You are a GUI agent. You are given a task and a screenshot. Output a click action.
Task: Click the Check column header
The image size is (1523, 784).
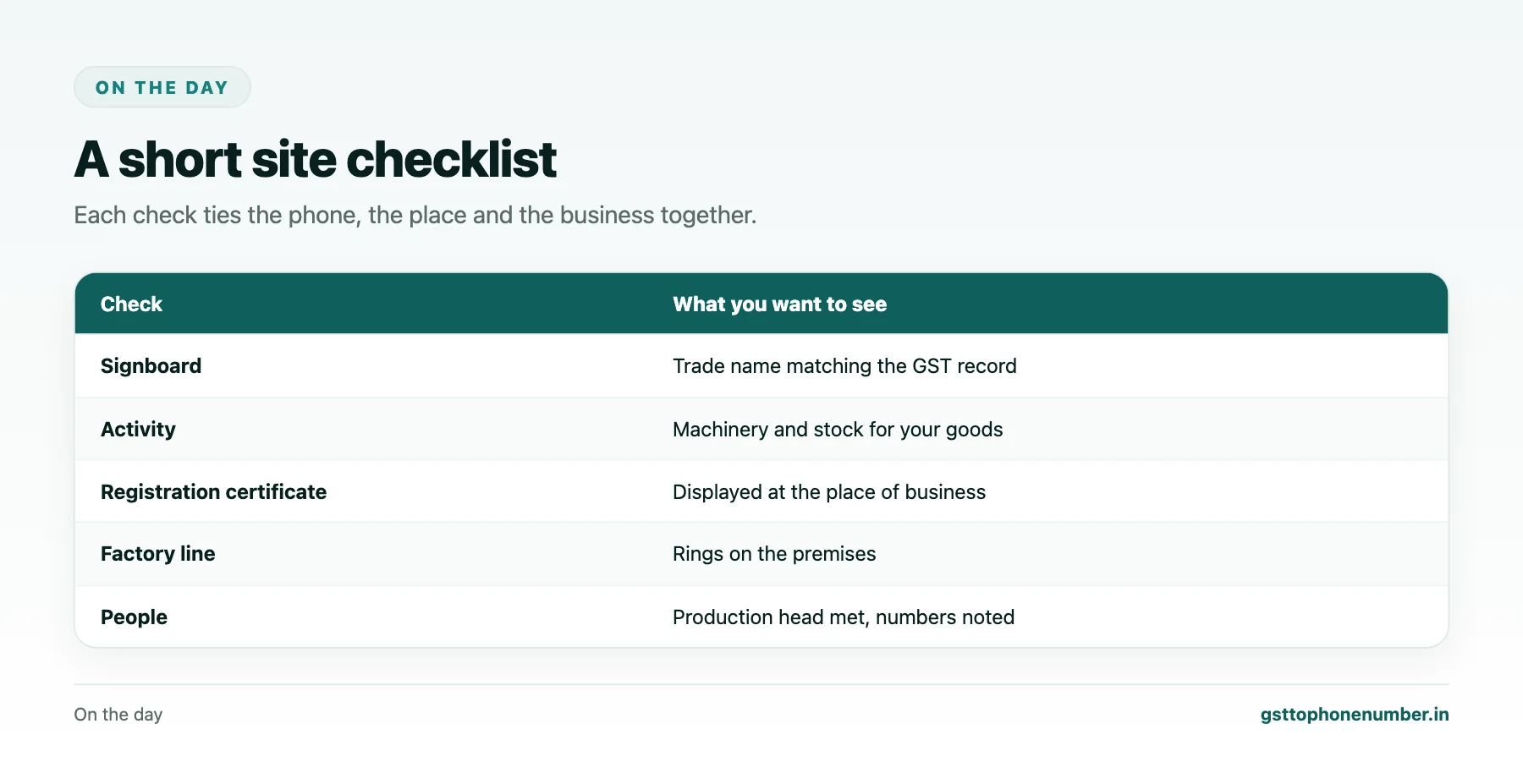click(x=131, y=304)
